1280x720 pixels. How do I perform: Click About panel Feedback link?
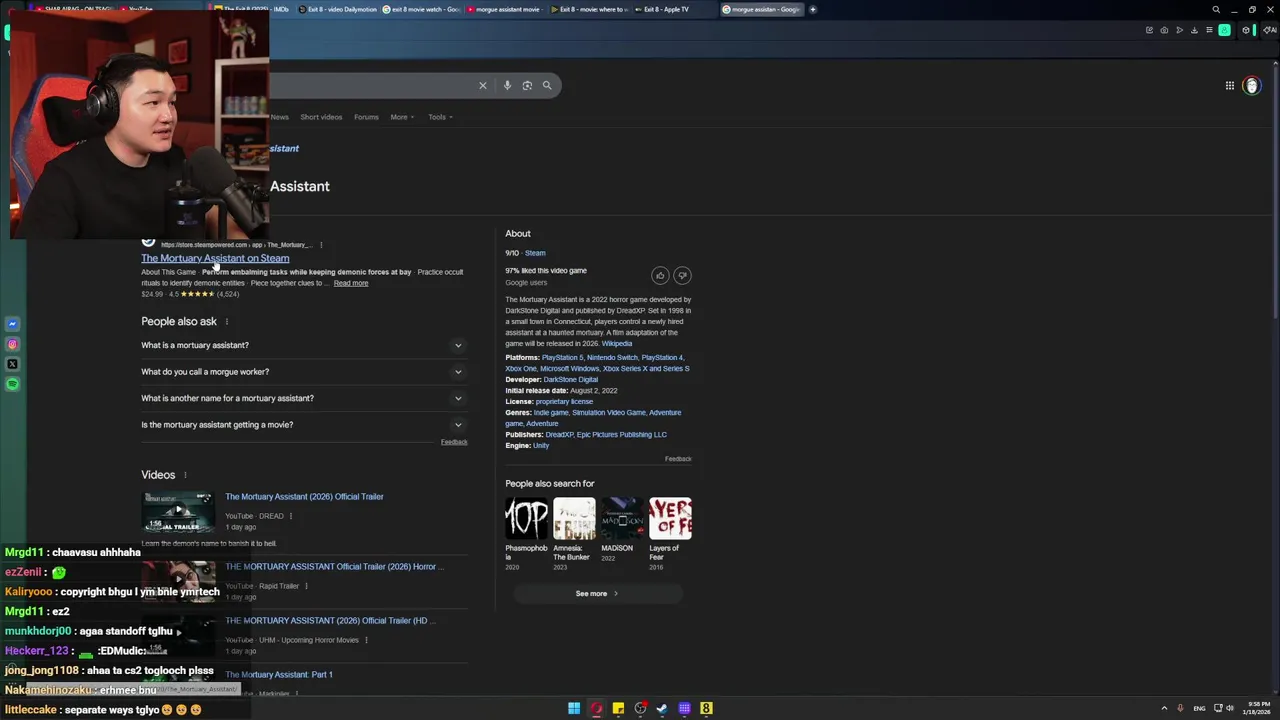678,459
